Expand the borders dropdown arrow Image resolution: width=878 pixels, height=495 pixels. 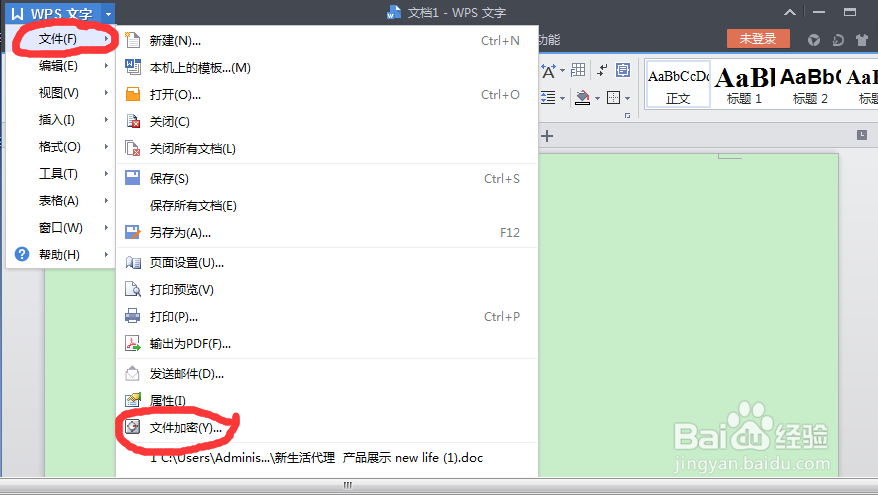pos(627,99)
